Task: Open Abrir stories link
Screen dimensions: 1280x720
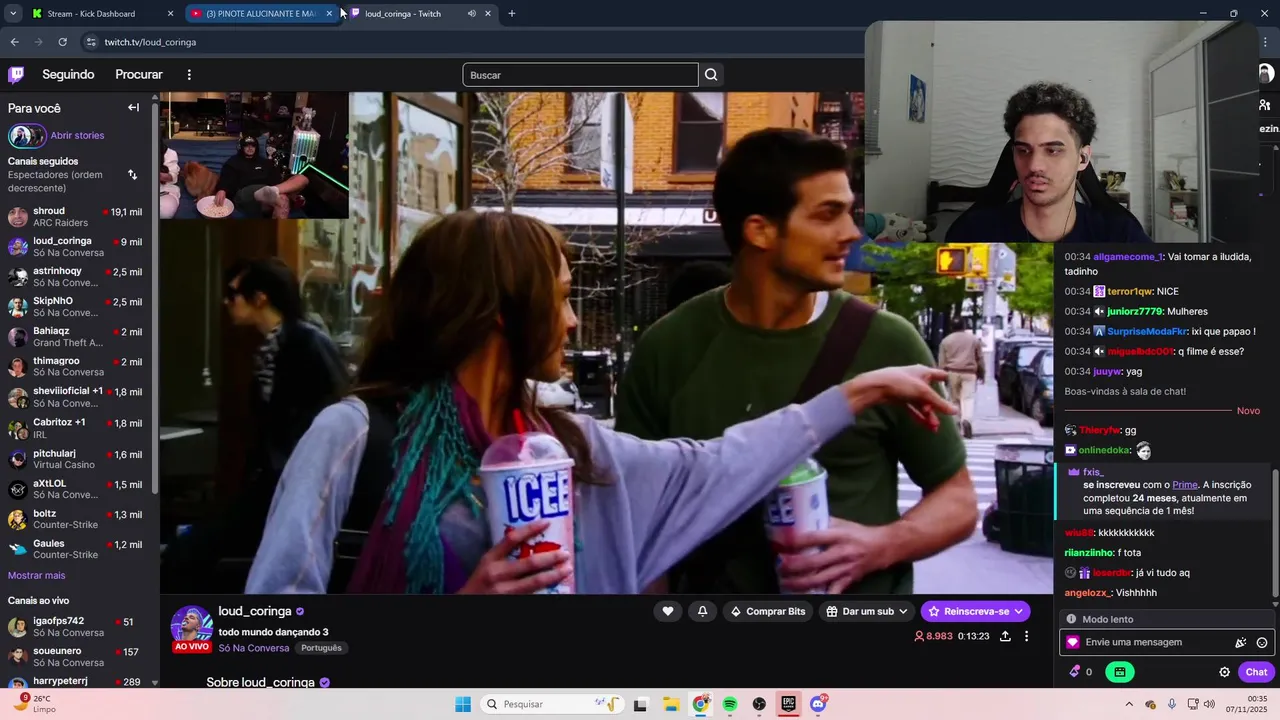Action: coord(77,135)
